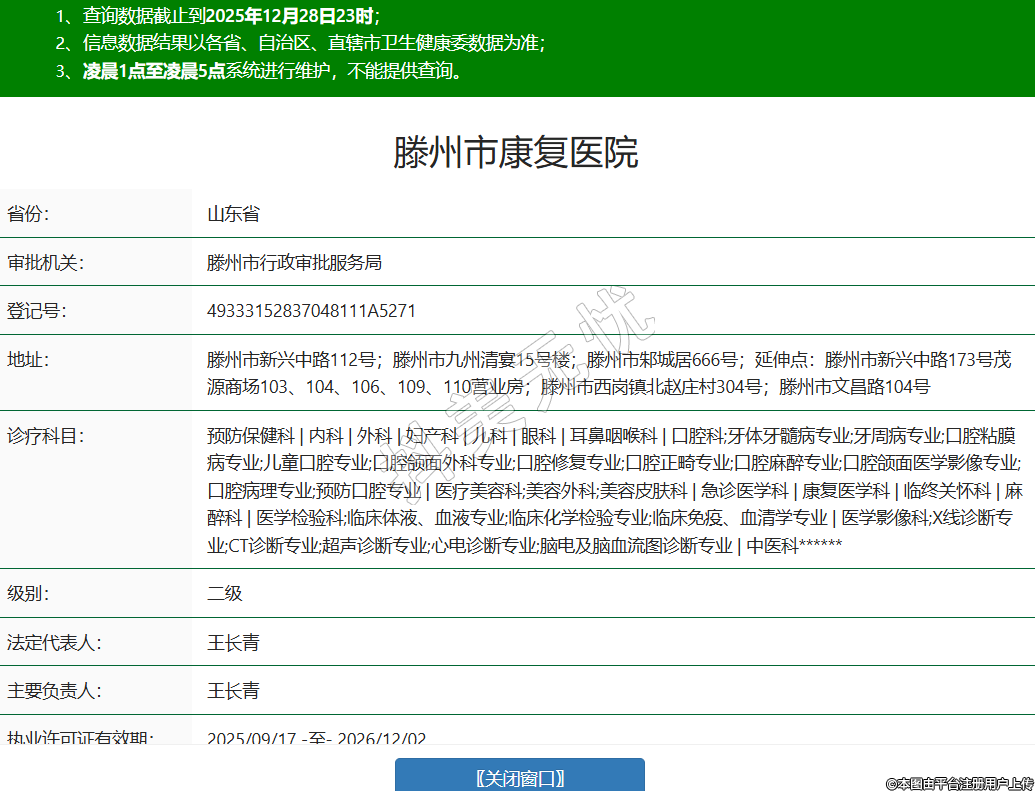
Task: Select the 登记号 field label
Action: pyautogui.click(x=36, y=311)
